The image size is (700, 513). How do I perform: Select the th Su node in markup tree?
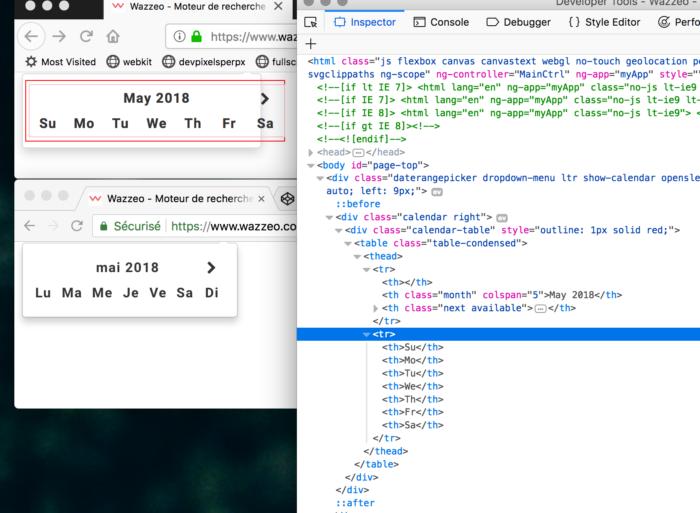pyautogui.click(x=412, y=347)
